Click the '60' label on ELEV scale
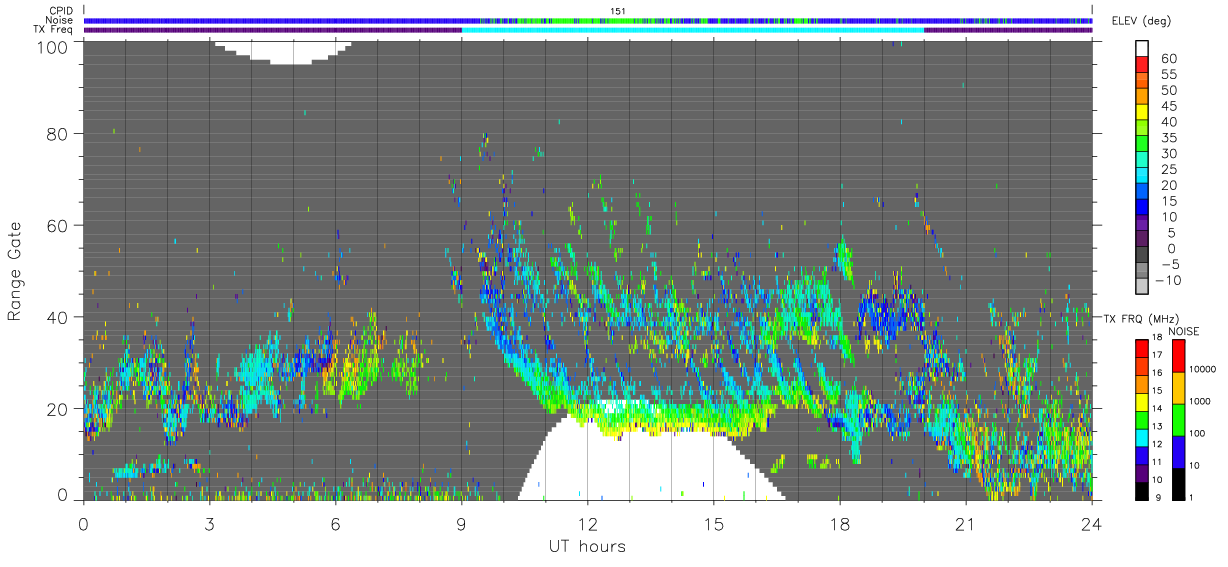The width and height of the screenshot is (1228, 567). coord(1167,59)
